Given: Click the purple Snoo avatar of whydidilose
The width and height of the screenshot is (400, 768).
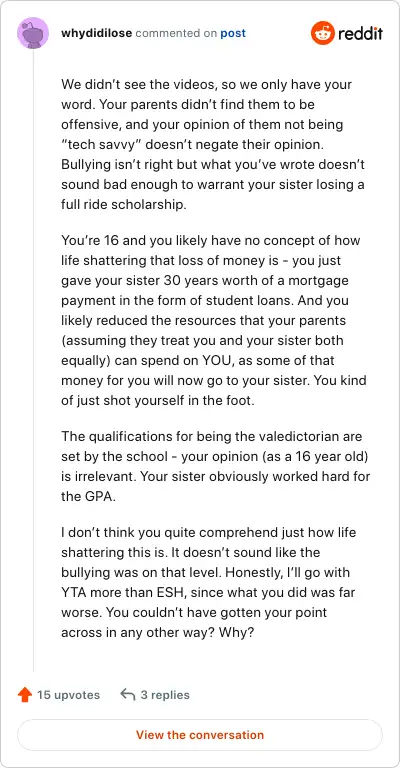Looking at the screenshot, I should tap(33, 33).
